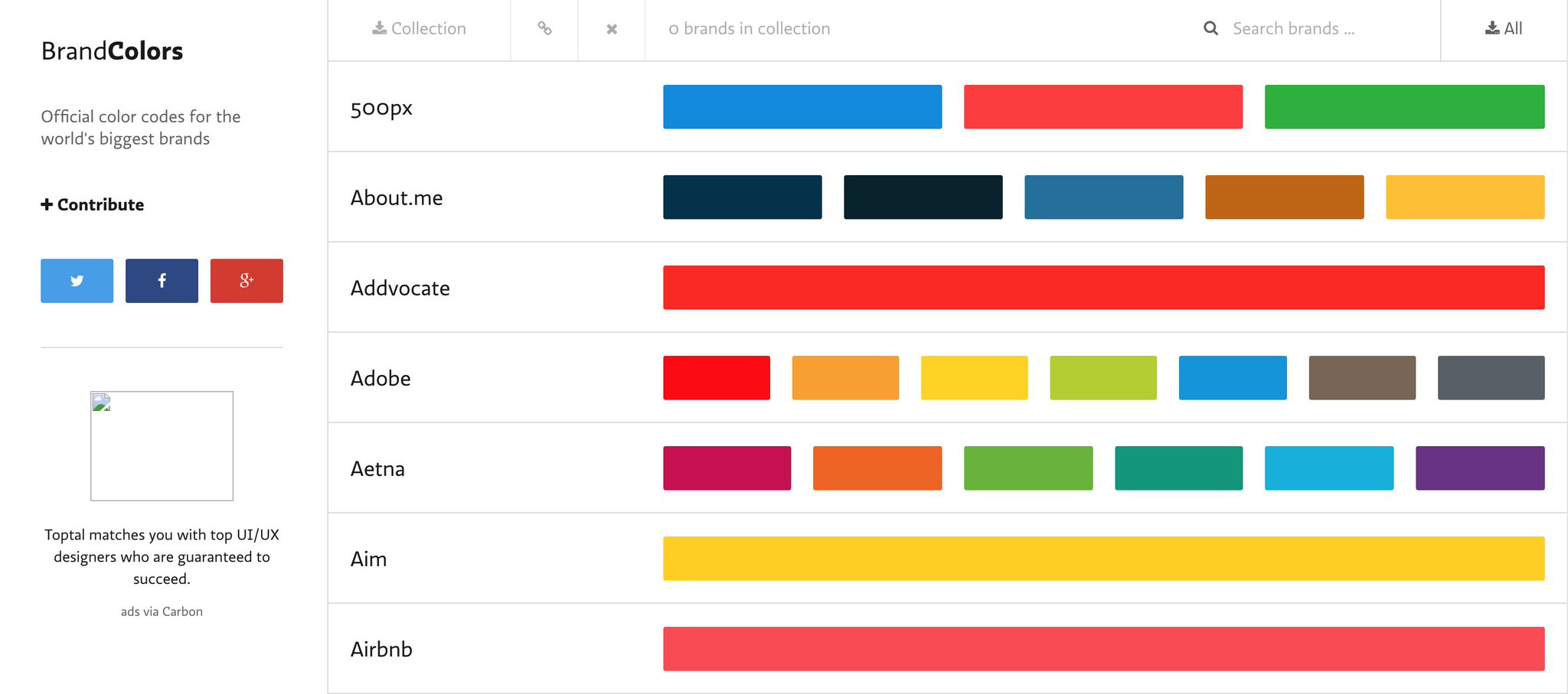Screen dimensions: 1568x694
Task: Go to BrandColors home logo
Action: pyautogui.click(x=112, y=51)
